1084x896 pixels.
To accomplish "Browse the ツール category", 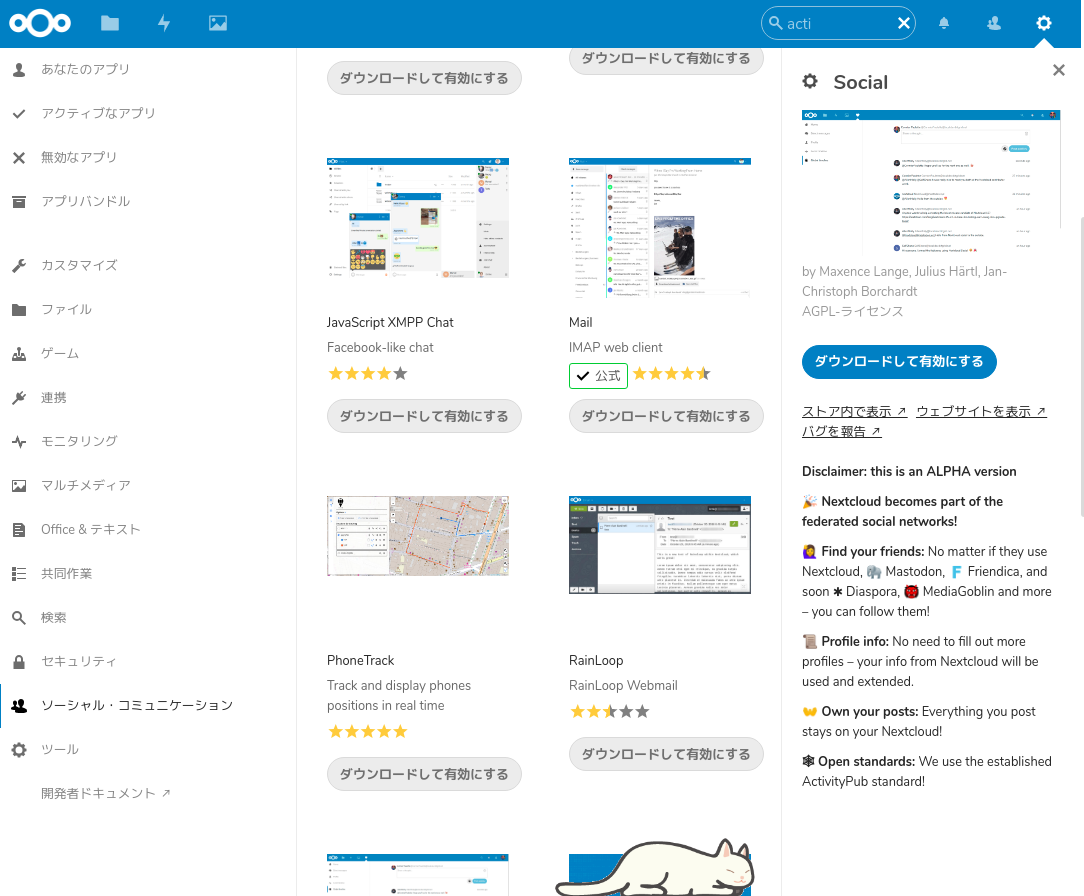I will [59, 750].
